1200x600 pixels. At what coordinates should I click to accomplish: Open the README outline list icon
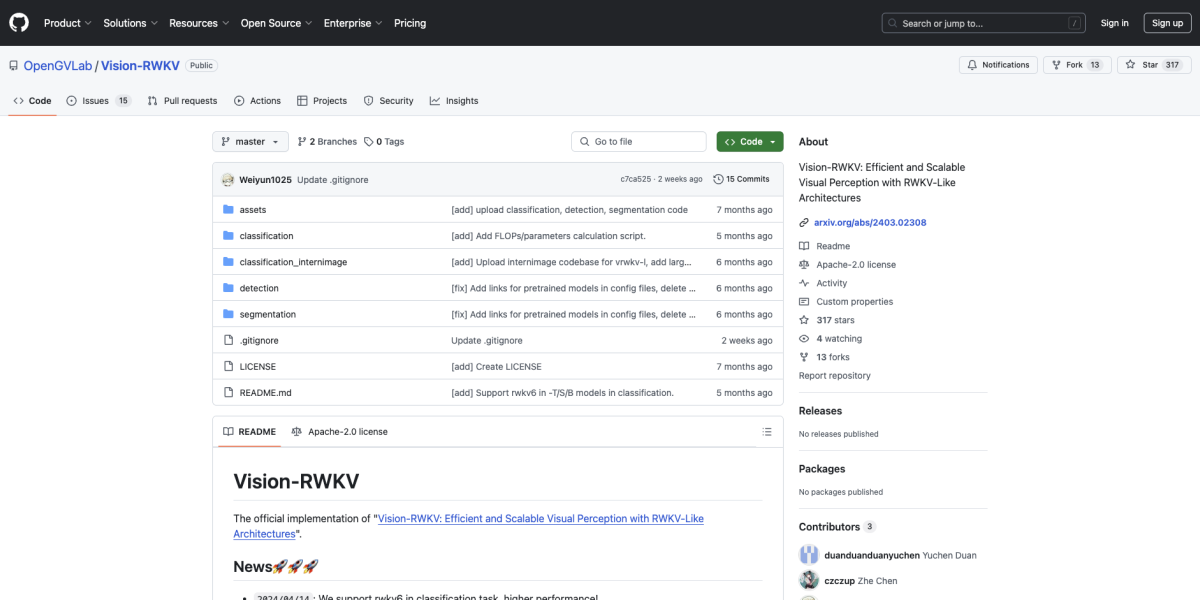[767, 432]
